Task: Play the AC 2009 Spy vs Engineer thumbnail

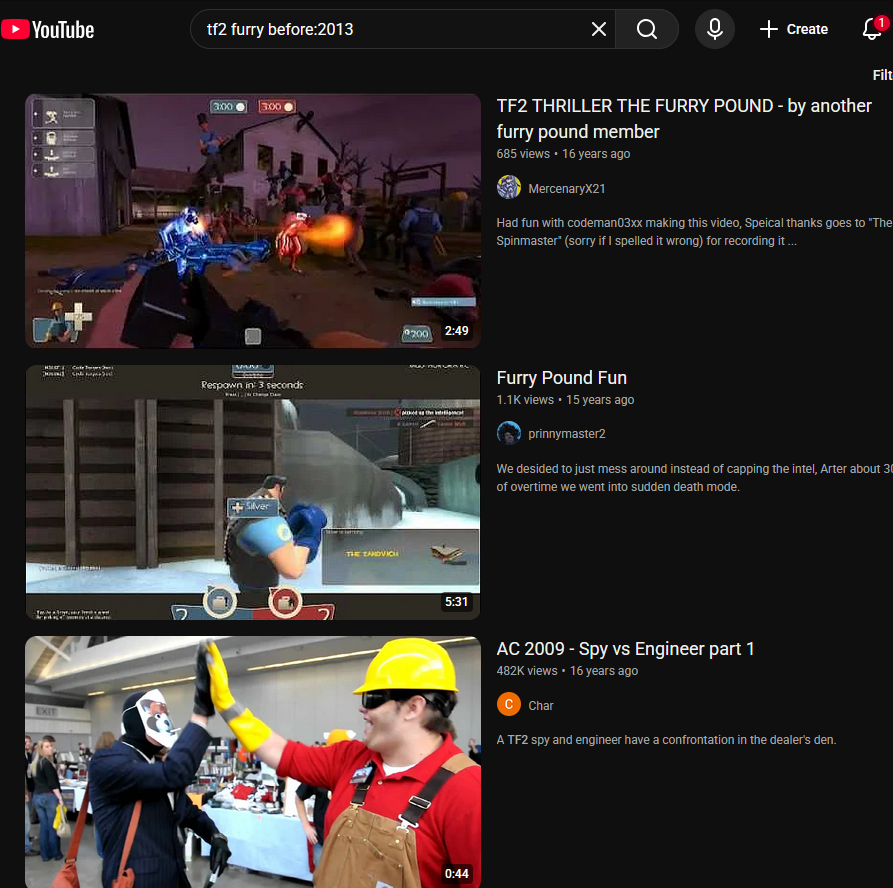Action: (x=253, y=762)
